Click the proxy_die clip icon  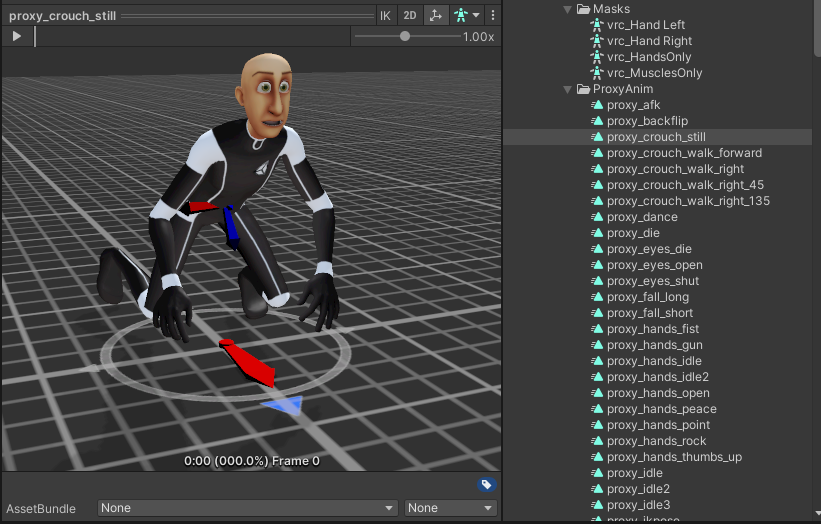597,233
